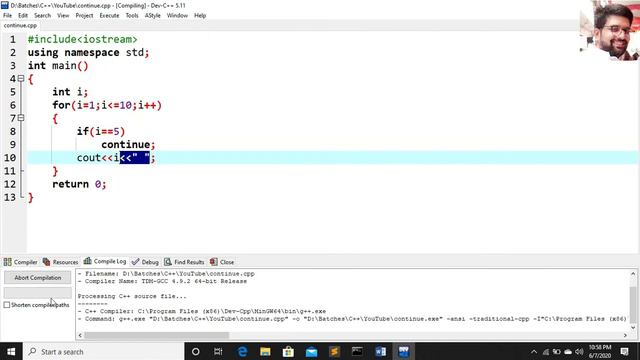Collapse the main function fold at line 4

(x=21, y=78)
